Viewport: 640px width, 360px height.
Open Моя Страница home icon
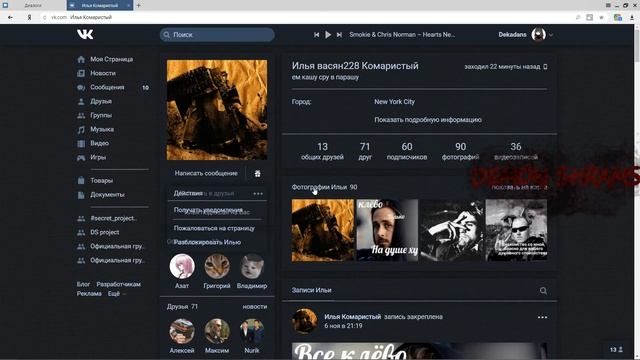(81, 59)
